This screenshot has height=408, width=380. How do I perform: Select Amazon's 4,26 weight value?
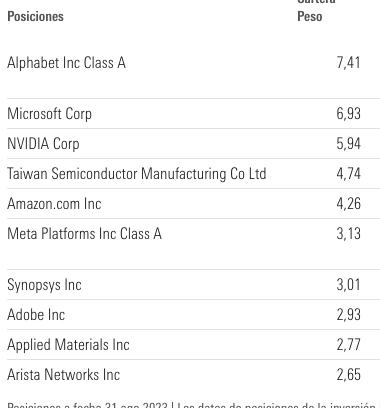348,203
